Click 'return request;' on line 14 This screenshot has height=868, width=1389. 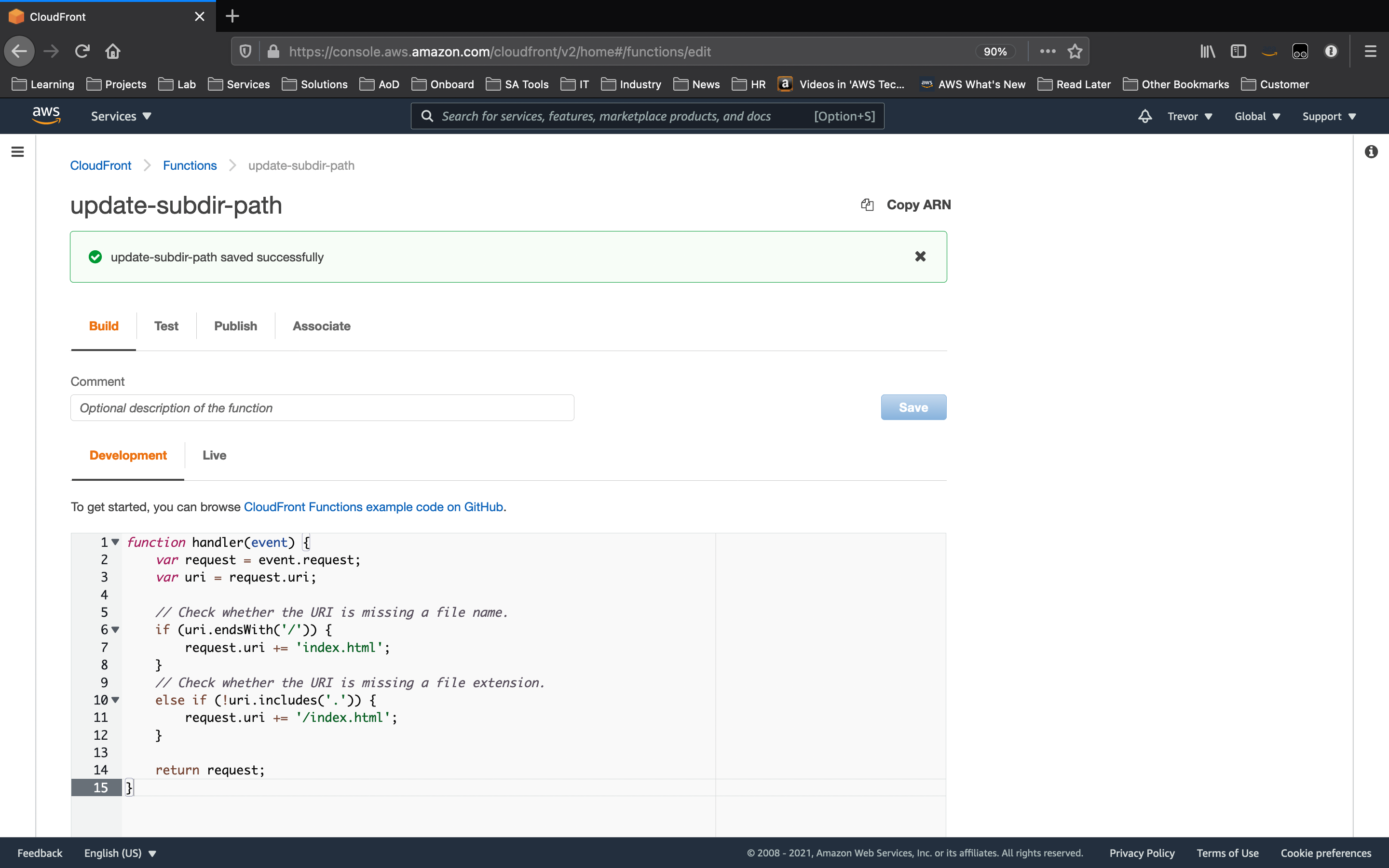210,770
